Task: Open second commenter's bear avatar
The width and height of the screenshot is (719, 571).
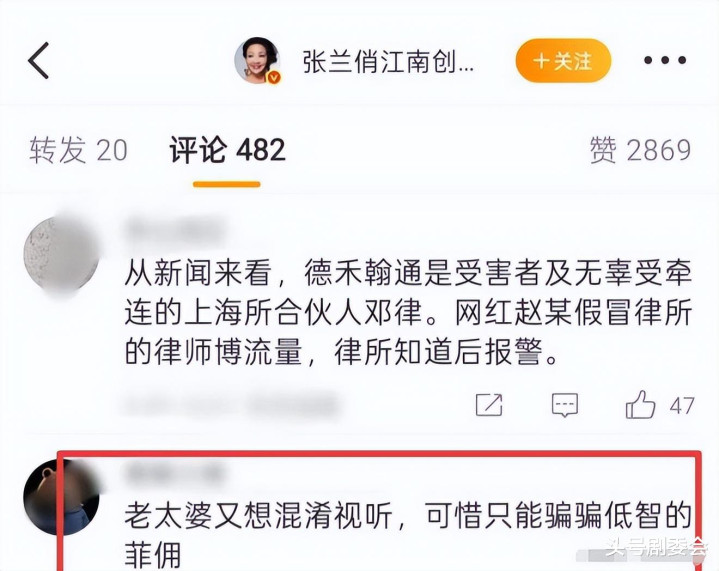Action: click(x=61, y=498)
